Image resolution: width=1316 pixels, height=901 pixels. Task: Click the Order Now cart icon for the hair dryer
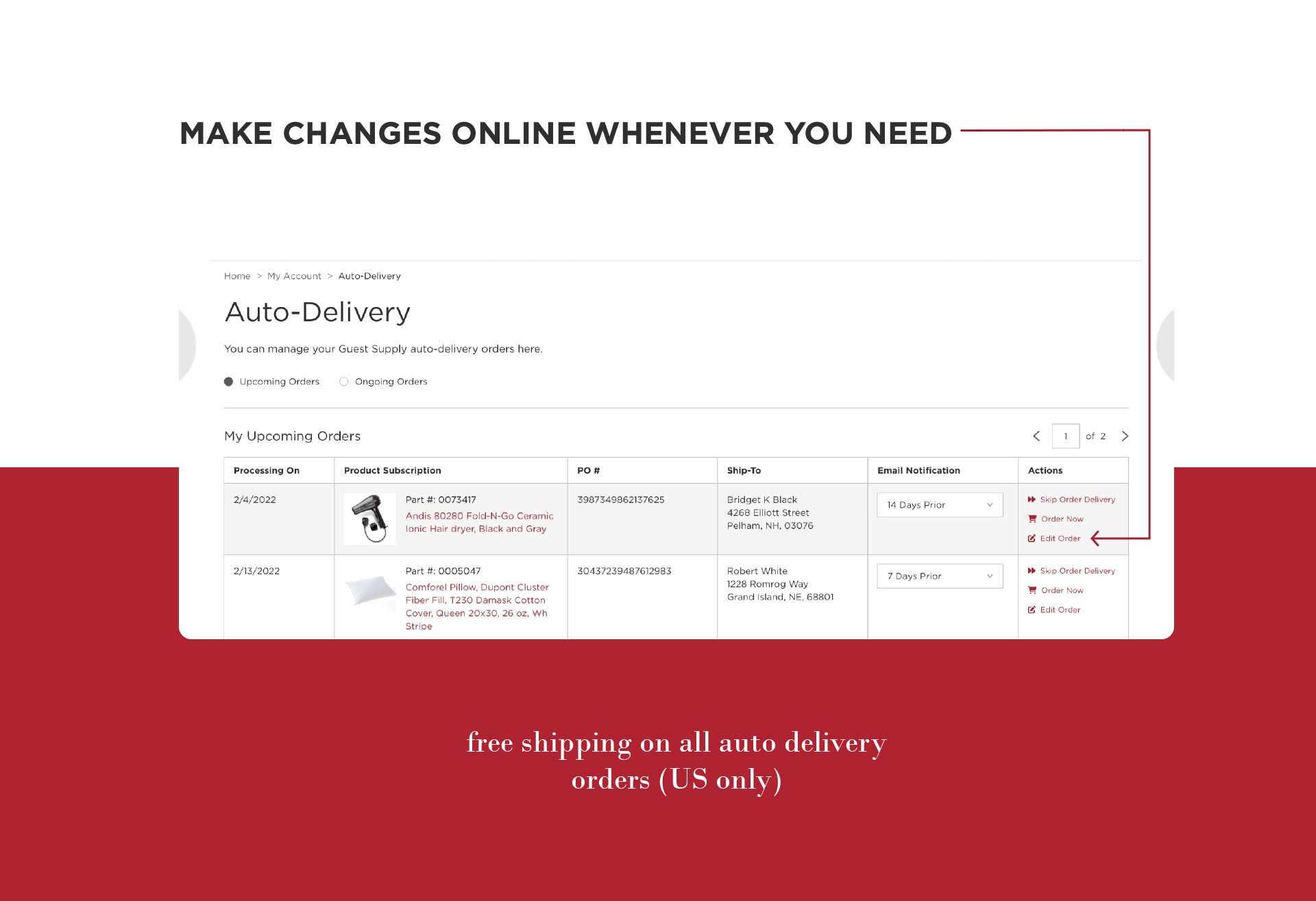click(x=1032, y=519)
